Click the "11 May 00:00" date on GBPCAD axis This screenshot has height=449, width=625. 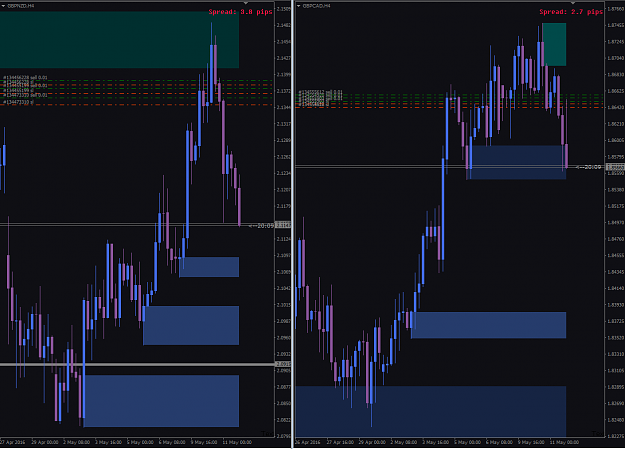pyautogui.click(x=564, y=442)
